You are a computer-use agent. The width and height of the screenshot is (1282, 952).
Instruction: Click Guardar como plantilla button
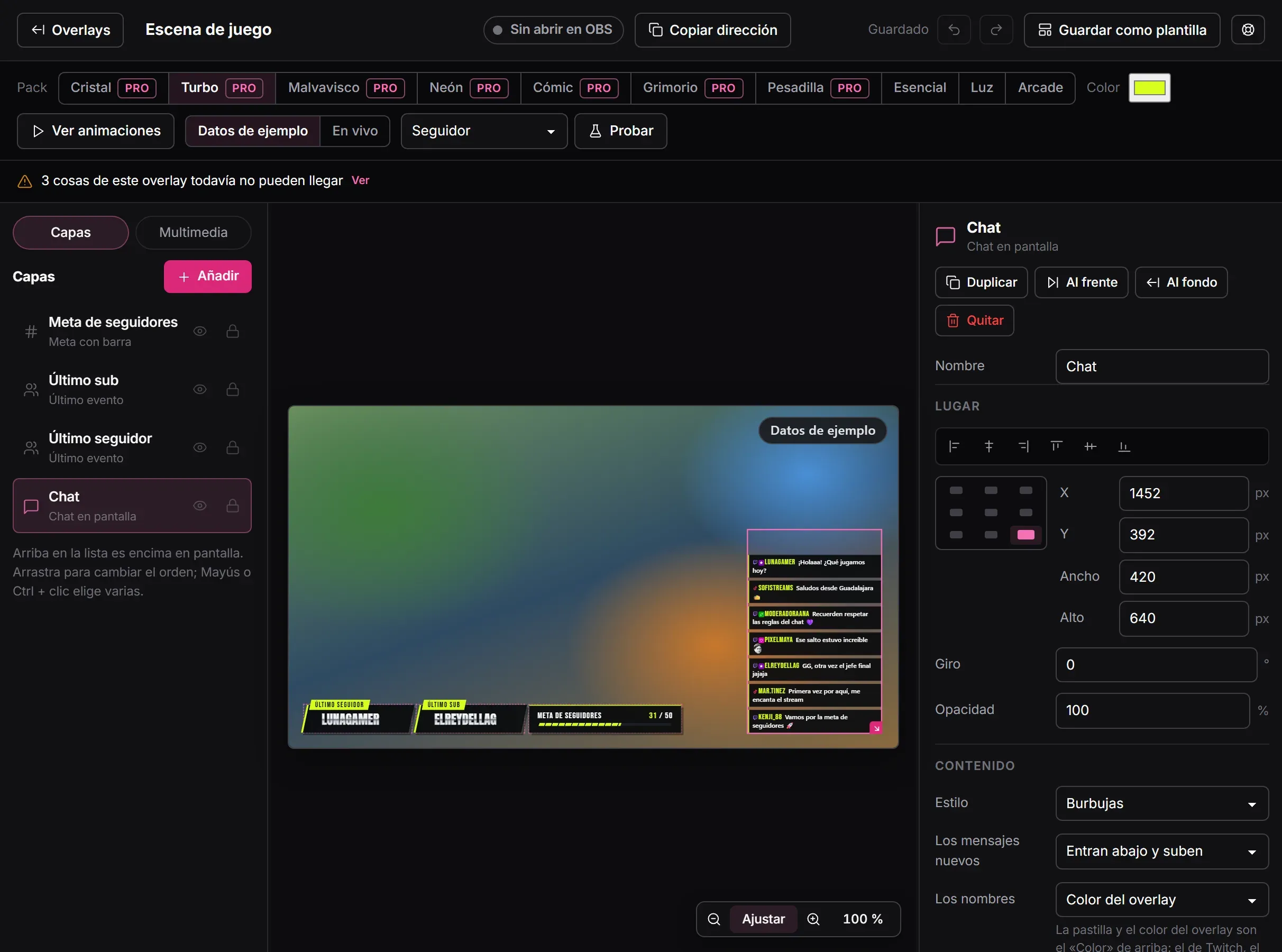coord(1122,30)
